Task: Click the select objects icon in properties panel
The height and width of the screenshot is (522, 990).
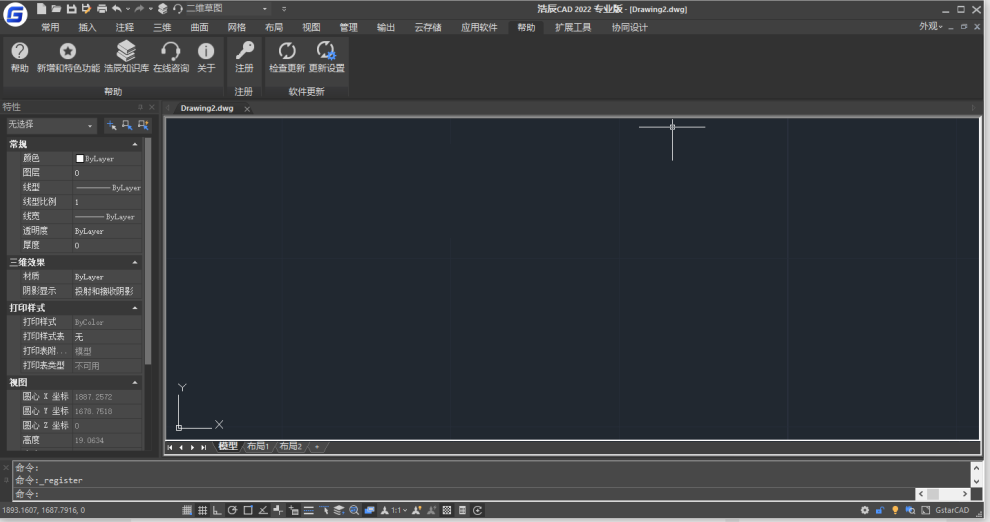Action: [127, 126]
